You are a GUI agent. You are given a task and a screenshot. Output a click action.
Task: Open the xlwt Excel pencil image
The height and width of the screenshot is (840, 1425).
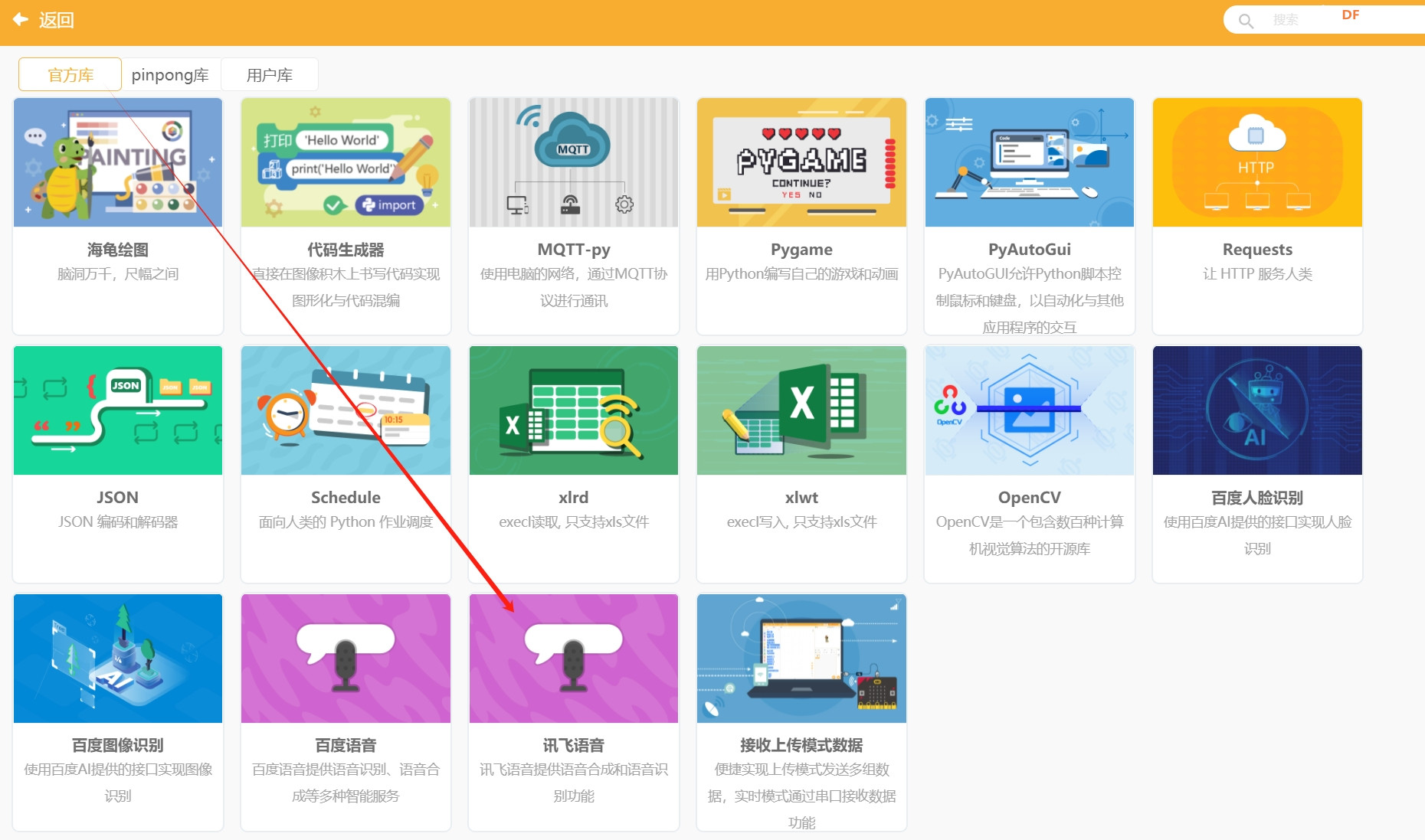pyautogui.click(x=801, y=410)
